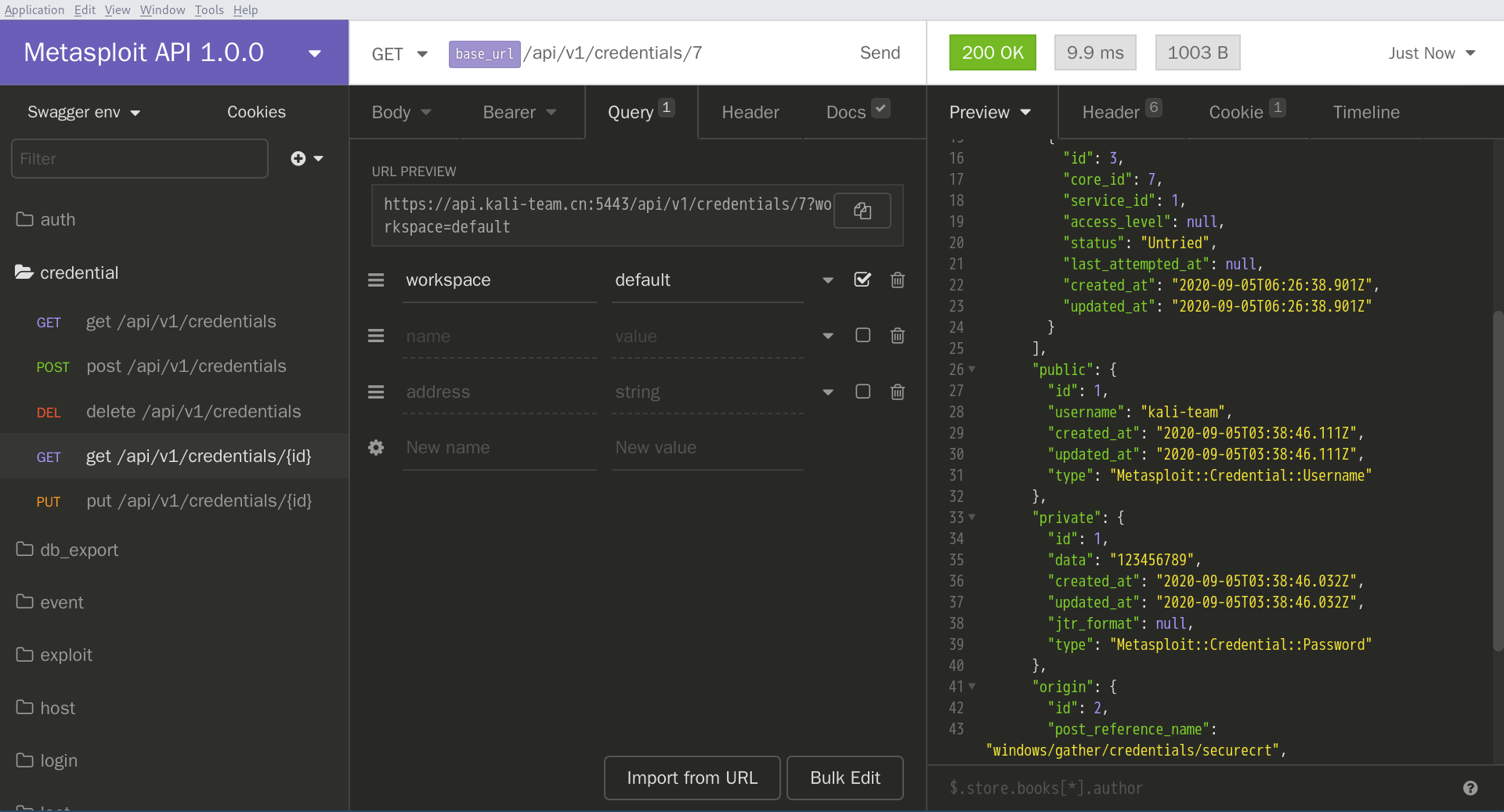This screenshot has width=1504, height=812.
Task: Select put /api/v1/credentials/{id} request
Action: tap(174, 501)
